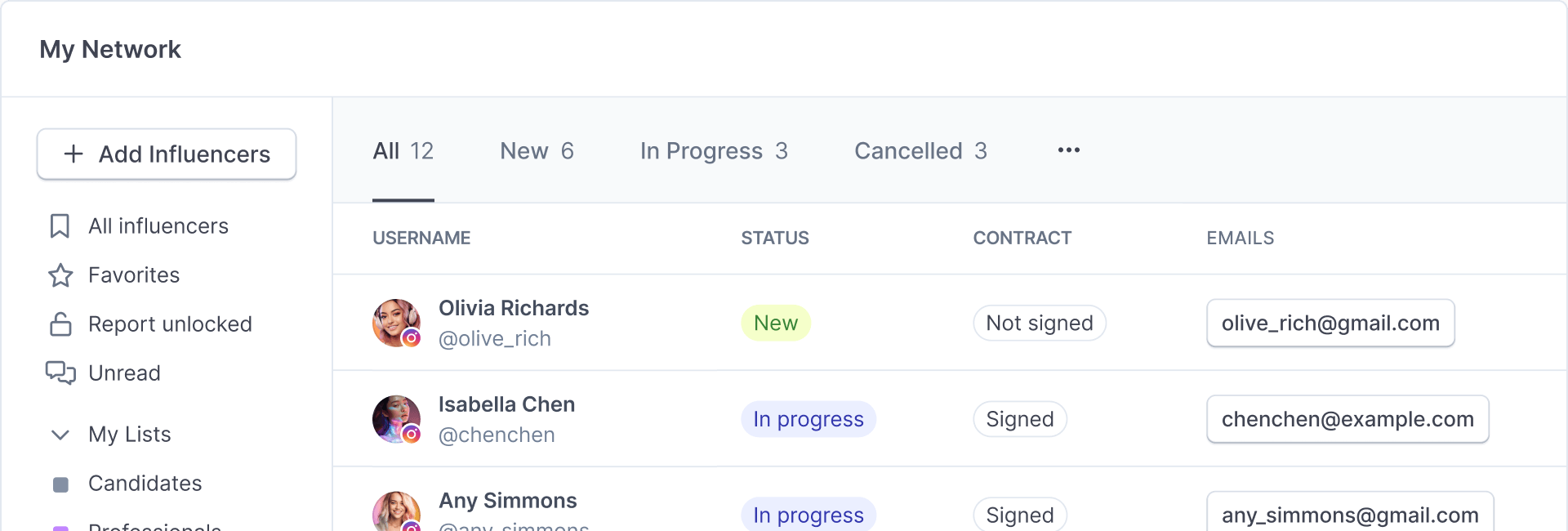The height and width of the screenshot is (531, 1568).
Task: Switch to the In Progress tab
Action: click(x=713, y=151)
